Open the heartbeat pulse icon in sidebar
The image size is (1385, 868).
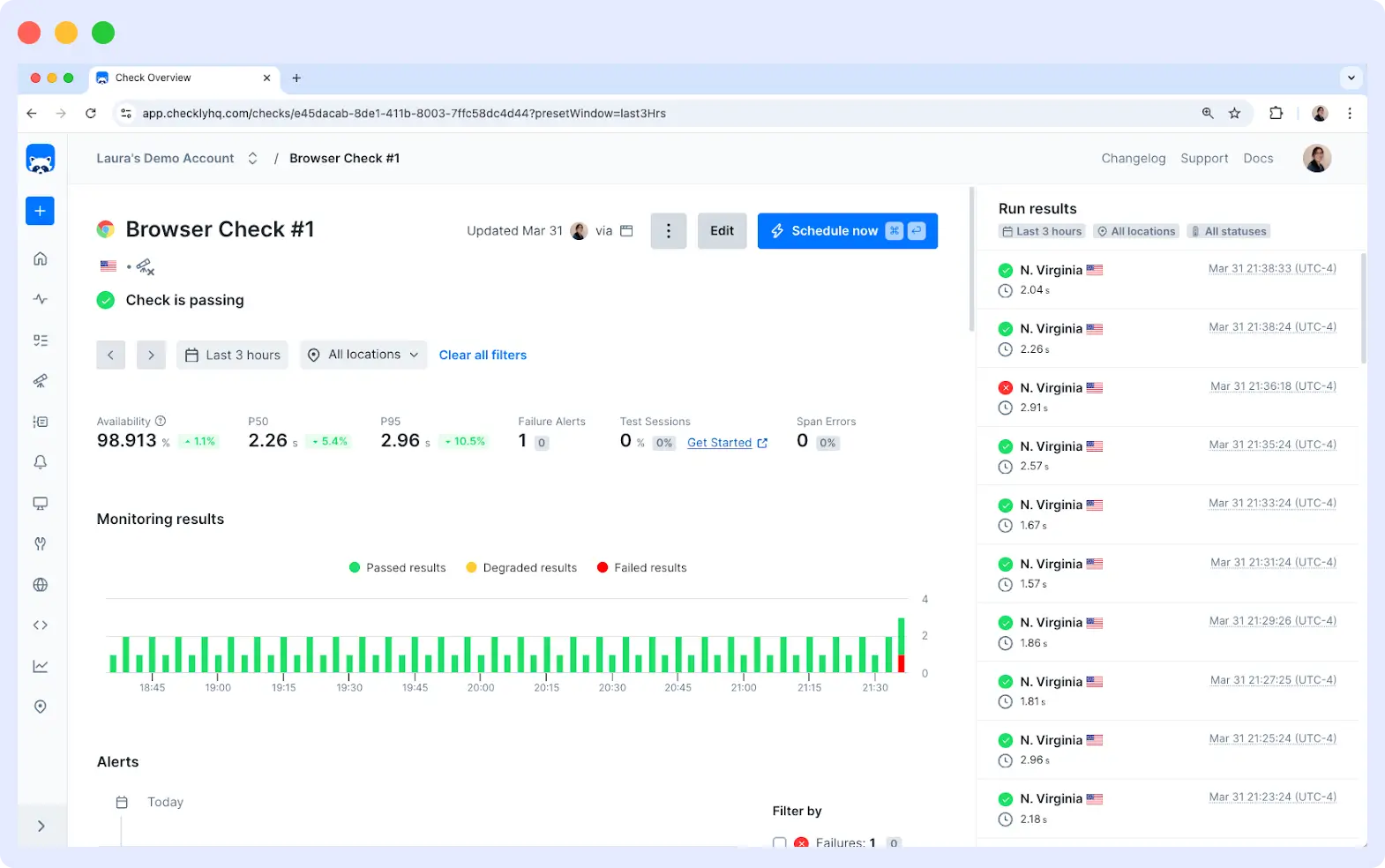point(40,299)
